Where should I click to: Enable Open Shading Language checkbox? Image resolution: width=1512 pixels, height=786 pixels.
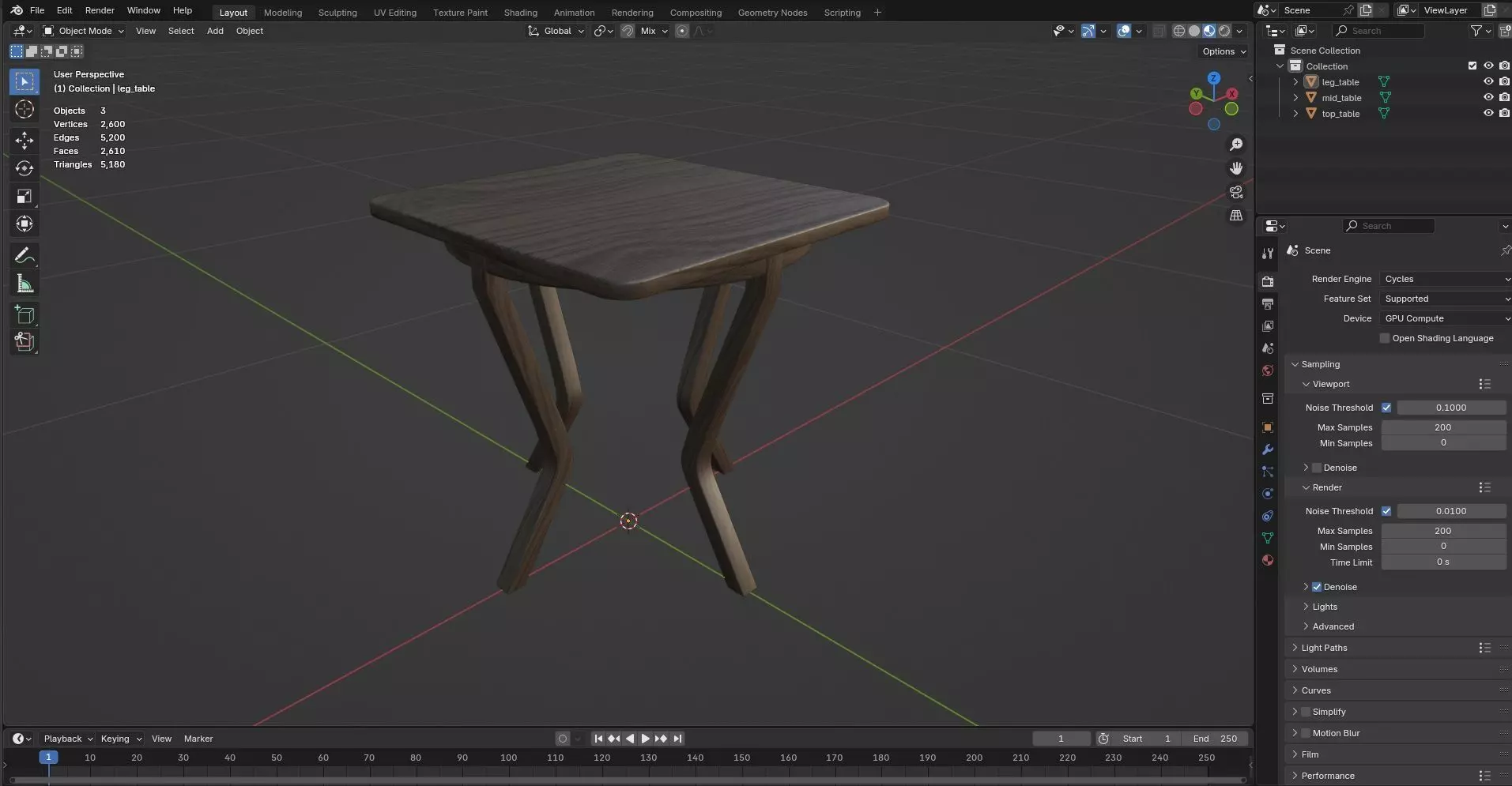1385,338
